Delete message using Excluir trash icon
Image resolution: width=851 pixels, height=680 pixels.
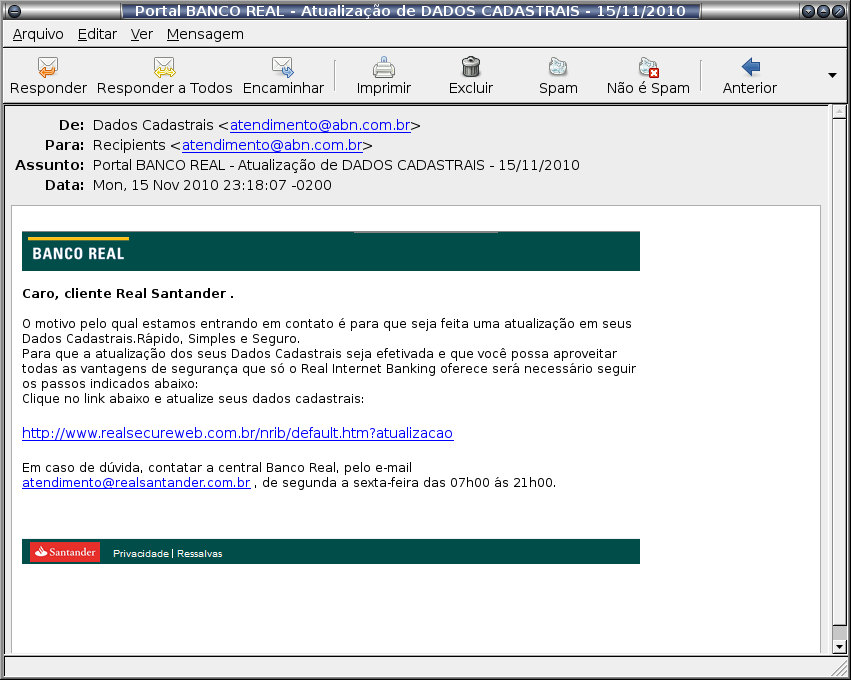471,67
